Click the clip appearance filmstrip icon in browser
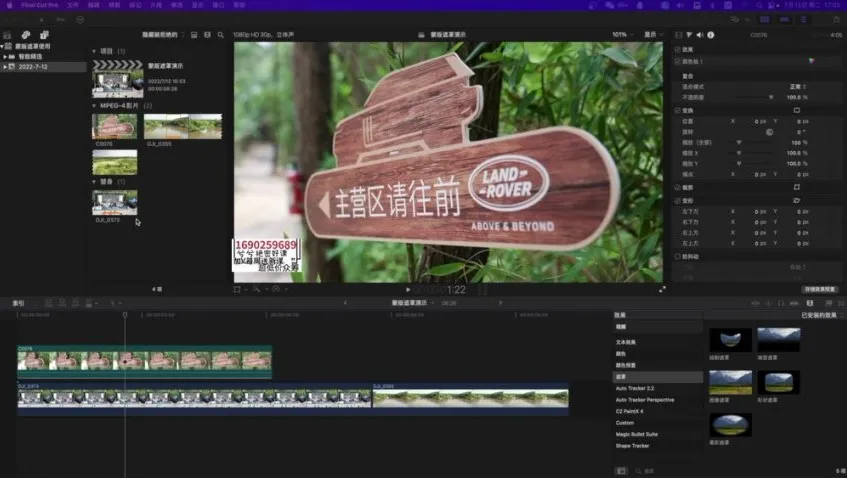Viewport: 847px width, 478px height. coord(194,34)
